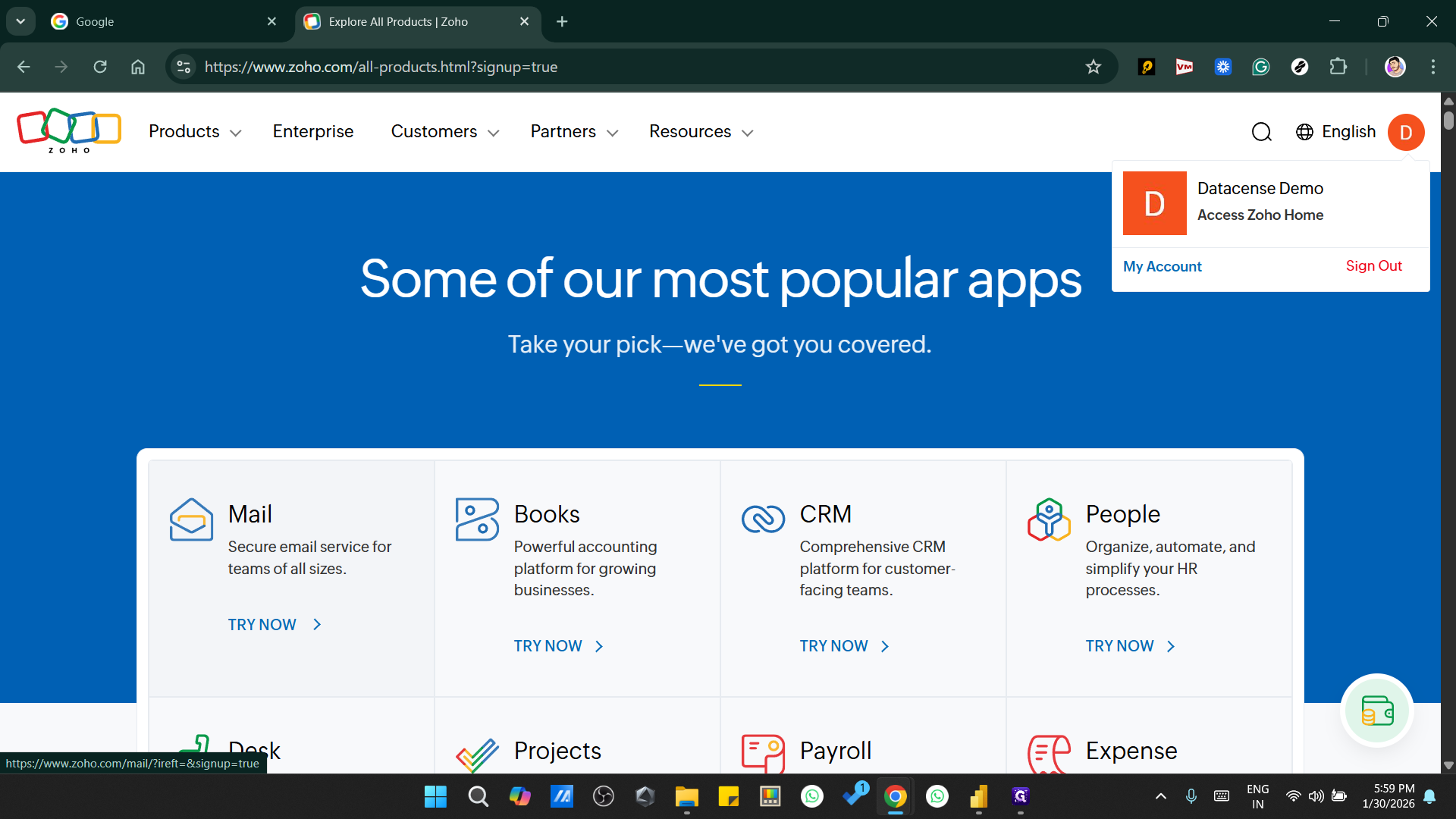Click the Books app icon
The width and height of the screenshot is (1456, 819).
pos(476,519)
